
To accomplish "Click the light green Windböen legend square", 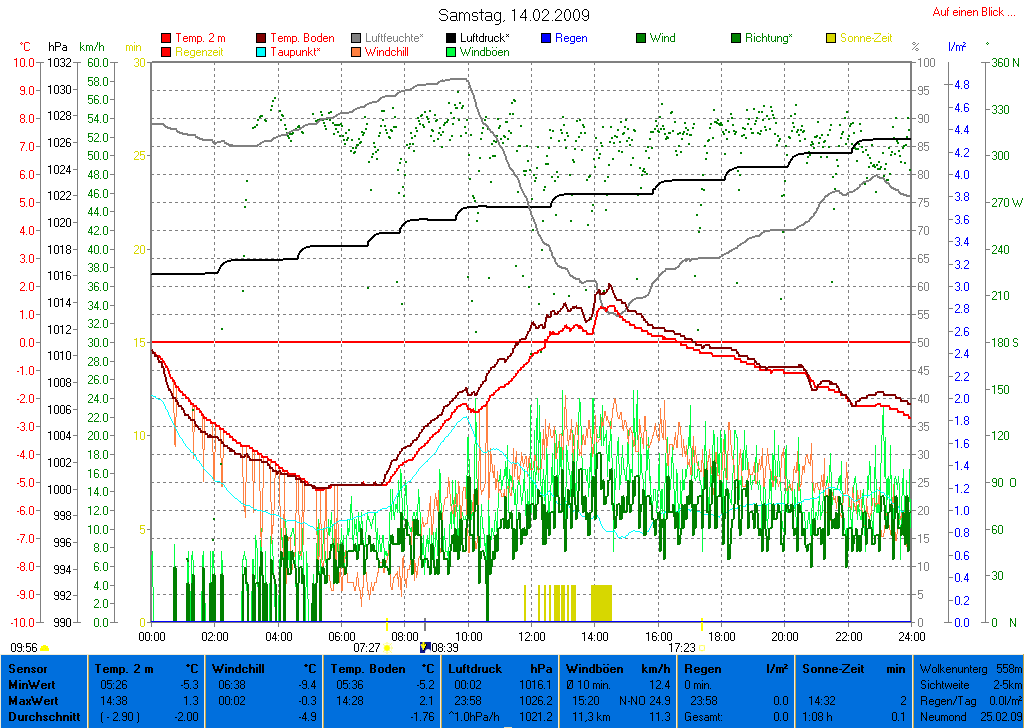I will click(452, 51).
